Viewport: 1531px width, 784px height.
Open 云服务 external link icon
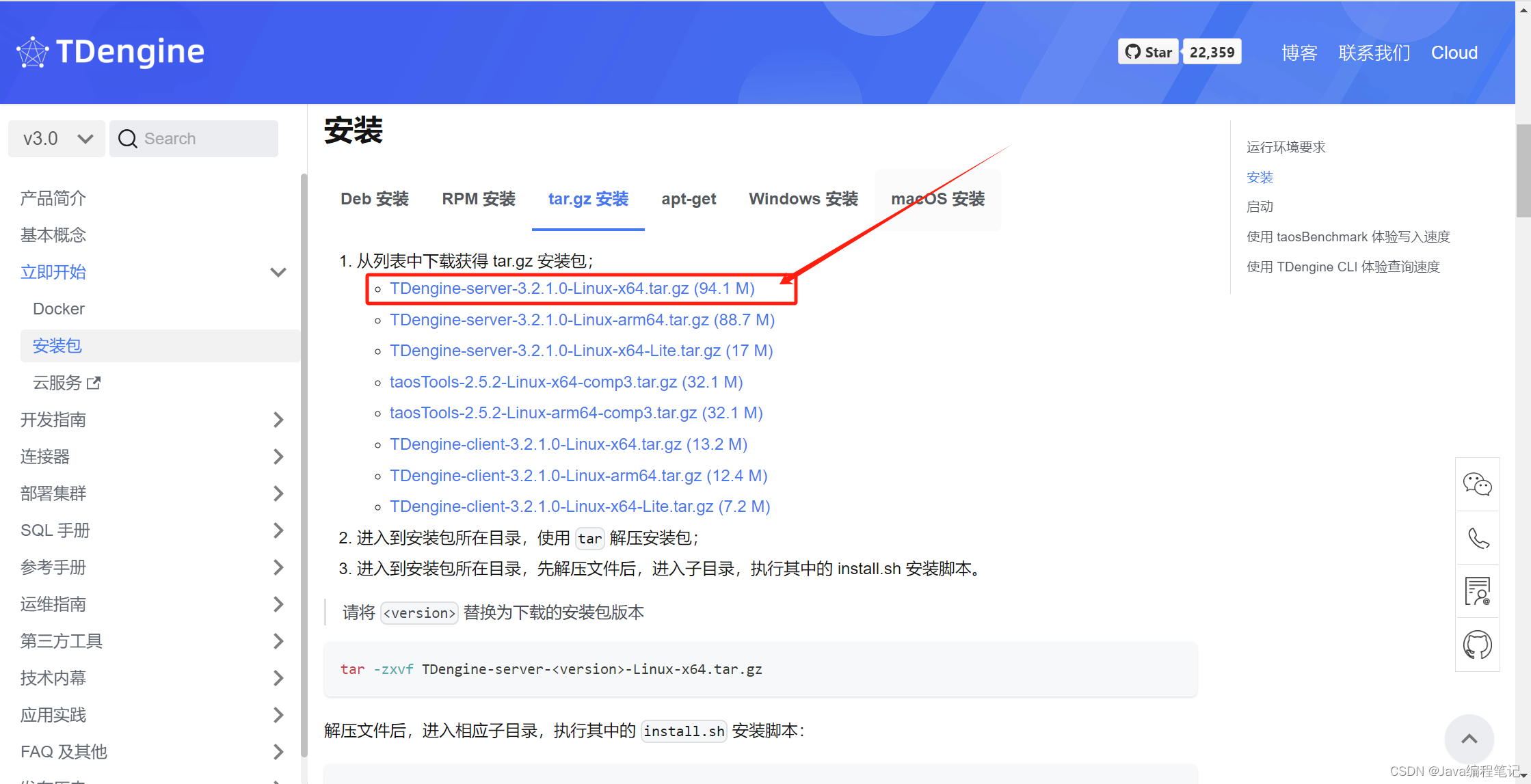[94, 383]
